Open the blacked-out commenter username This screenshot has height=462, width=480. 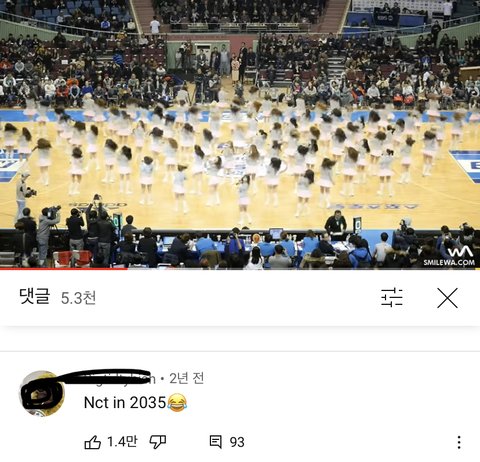coord(110,377)
